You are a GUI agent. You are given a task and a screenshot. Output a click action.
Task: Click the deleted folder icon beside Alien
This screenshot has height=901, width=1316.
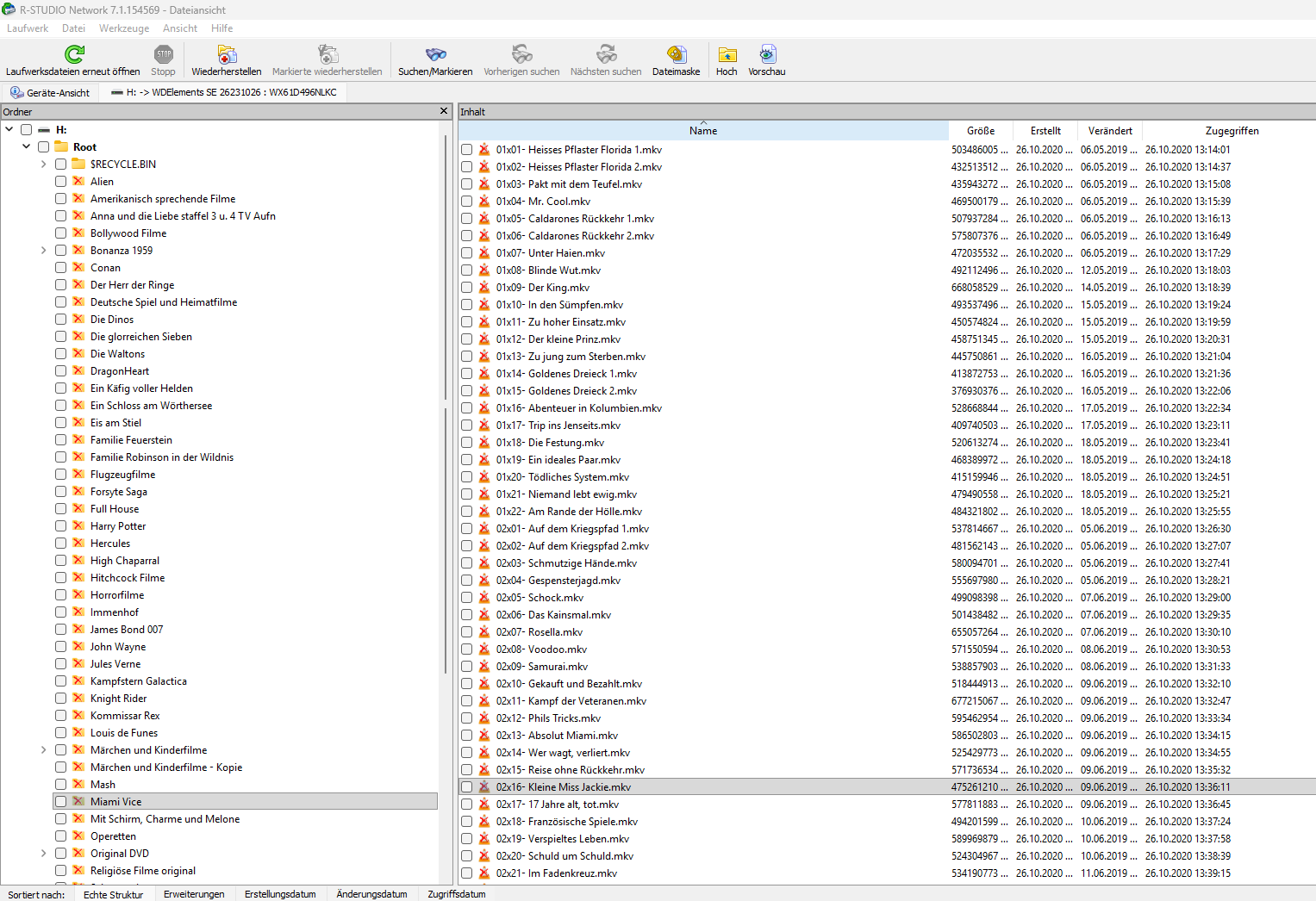78,181
